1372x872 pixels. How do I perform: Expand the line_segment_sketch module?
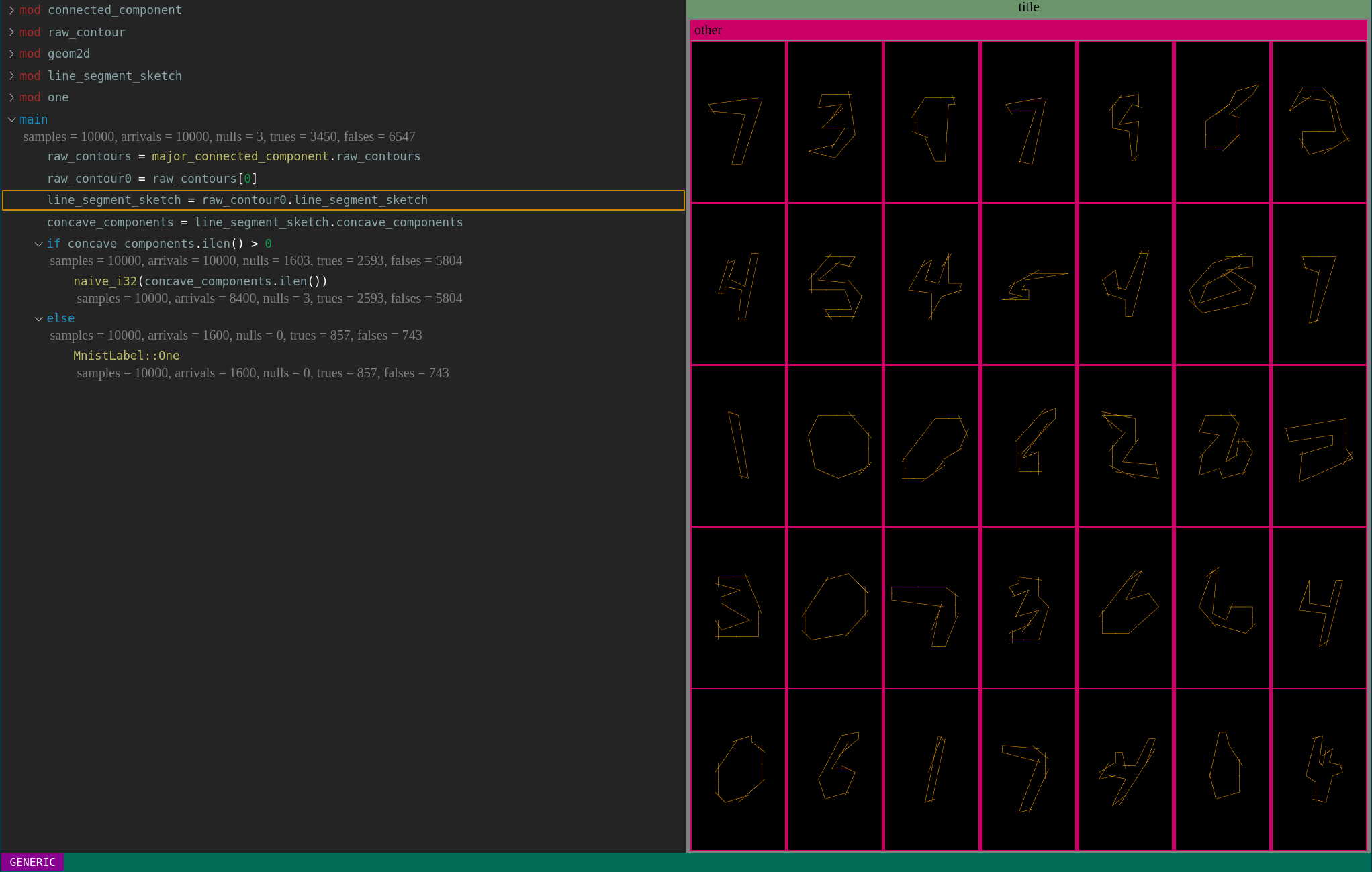point(11,76)
